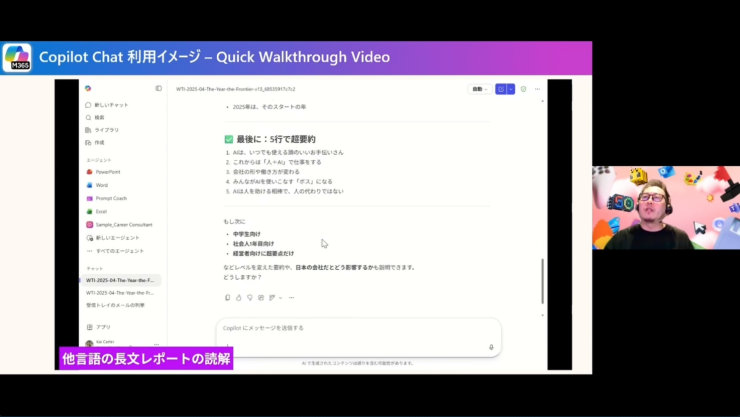Open the Prompt Coach agent
The image size is (740, 417).
[x=107, y=199]
